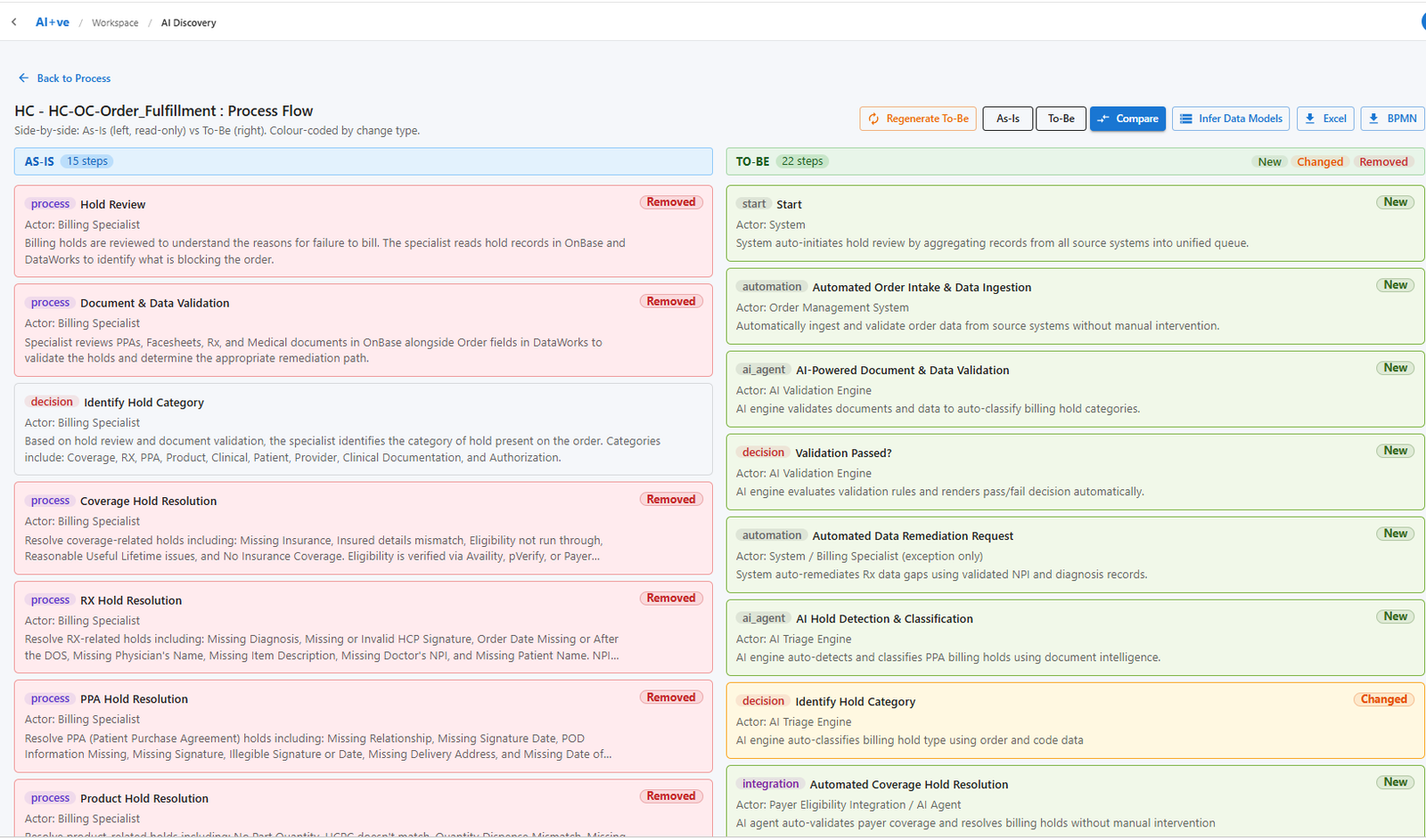Image resolution: width=1426 pixels, height=840 pixels.
Task: Click the download icon in Excel button
Action: [x=1310, y=118]
